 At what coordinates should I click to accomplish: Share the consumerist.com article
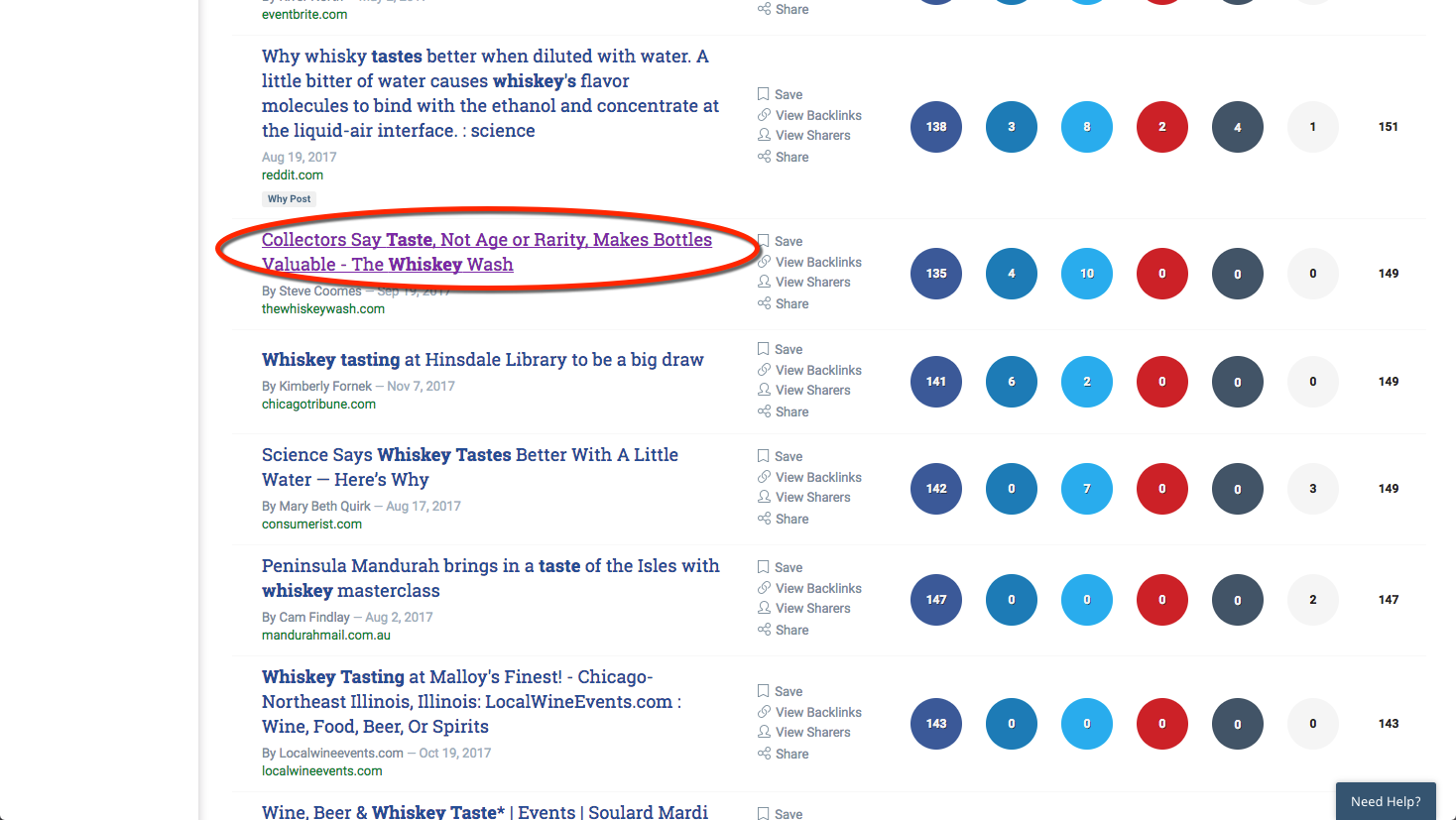coord(783,519)
